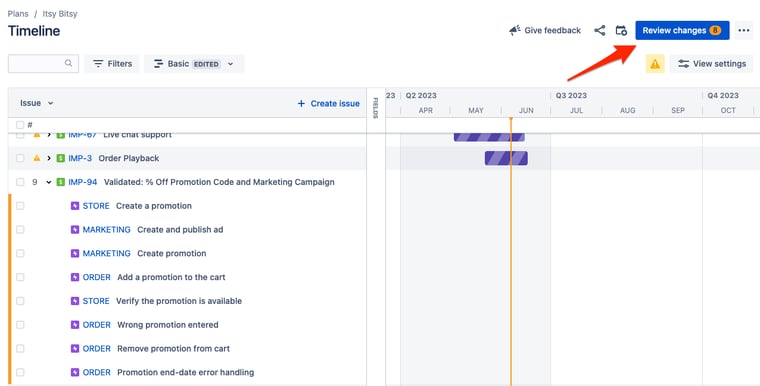Viewport: 760px width, 386px height.
Task: Click the warning icon on IMP-3 row
Action: pos(36,158)
